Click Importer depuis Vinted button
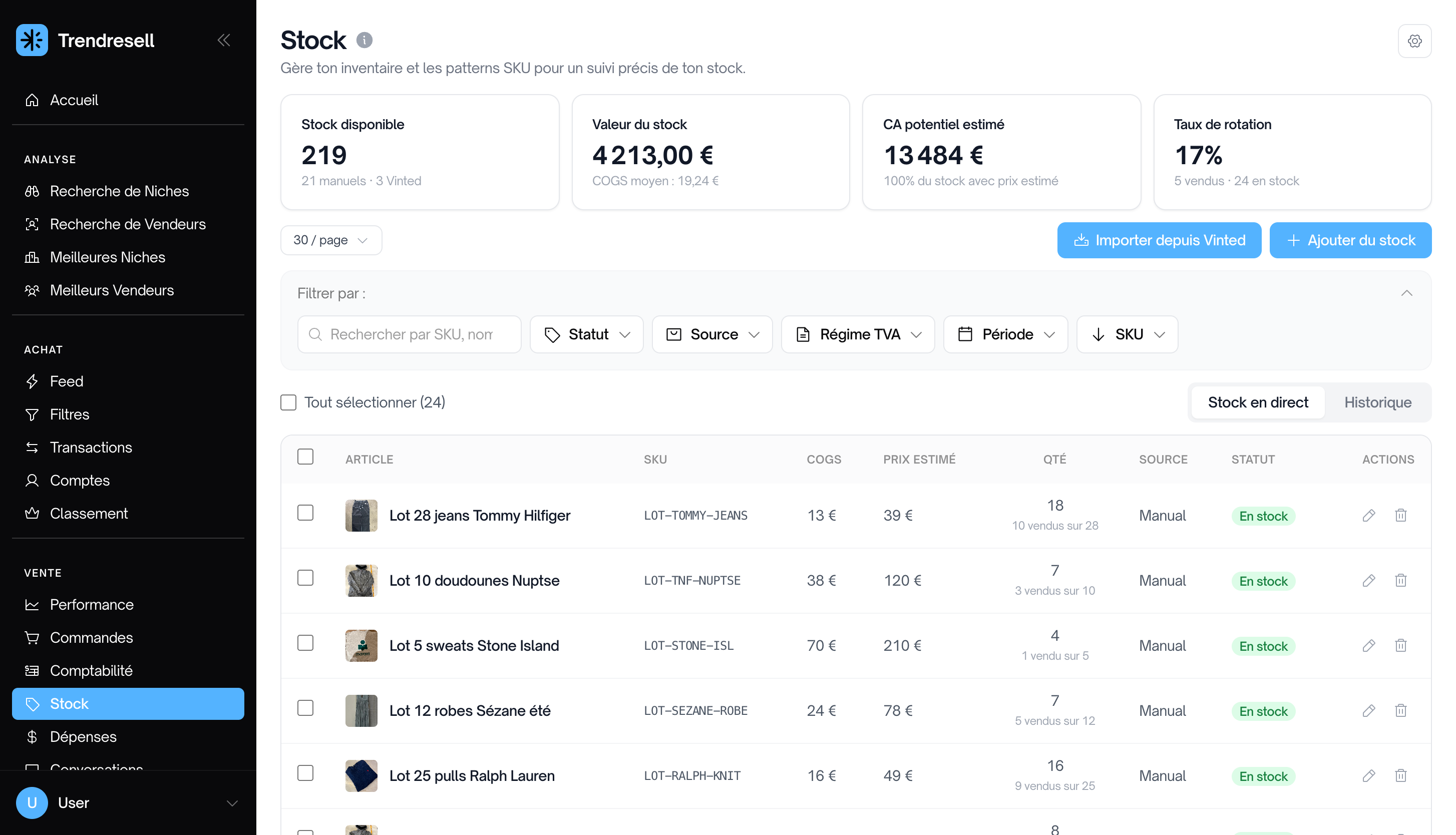Screen dimensions: 1456x835 click(1159, 240)
